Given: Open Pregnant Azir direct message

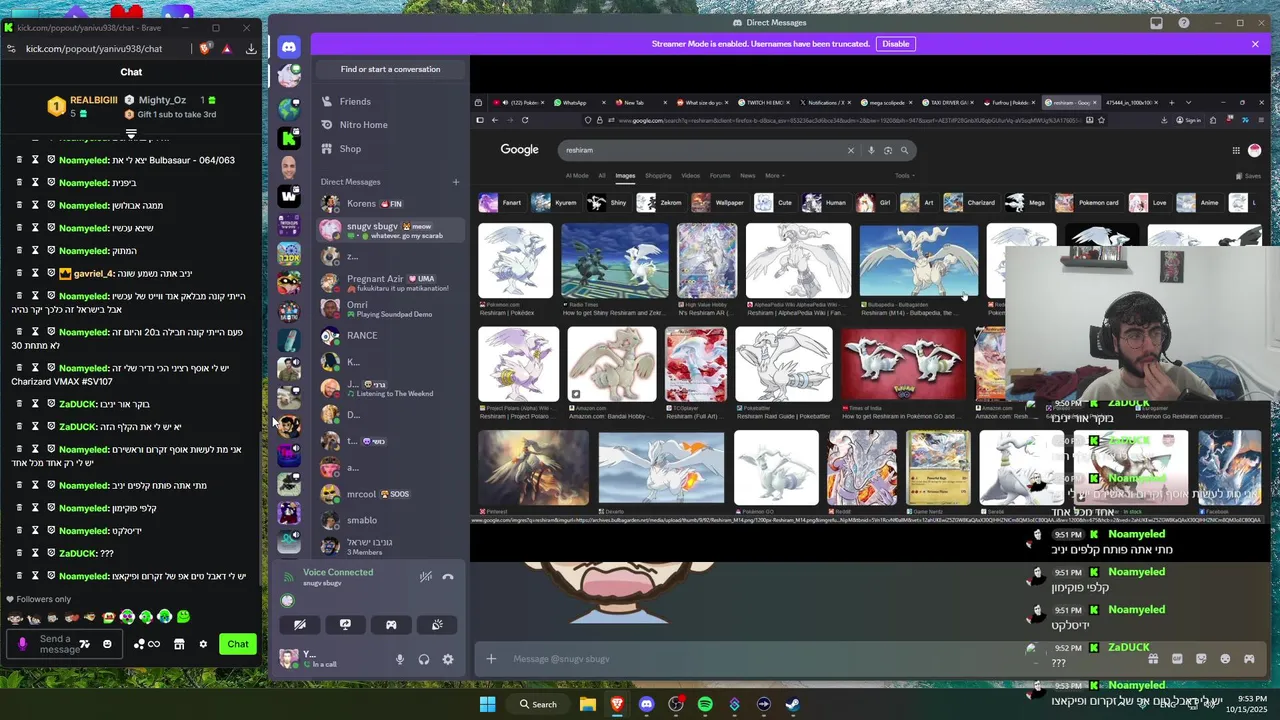Looking at the screenshot, I should pos(390,282).
